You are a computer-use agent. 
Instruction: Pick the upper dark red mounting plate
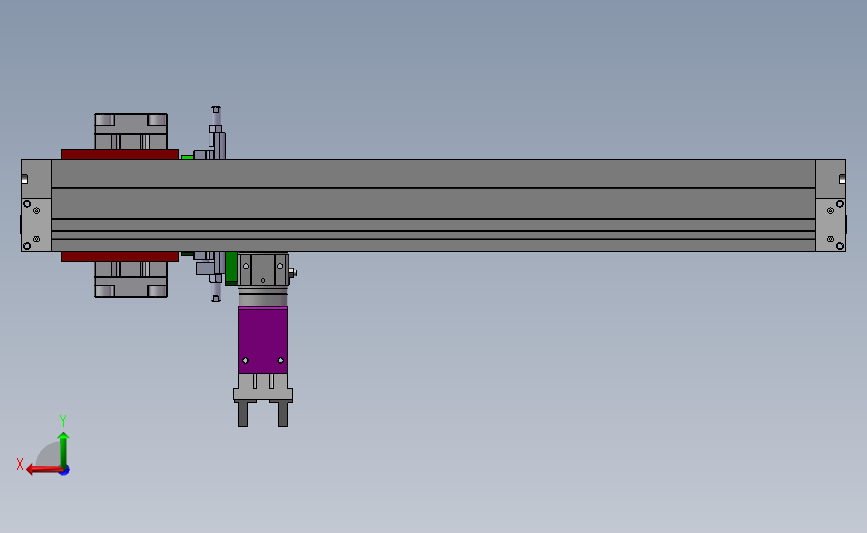pyautogui.click(x=120, y=154)
